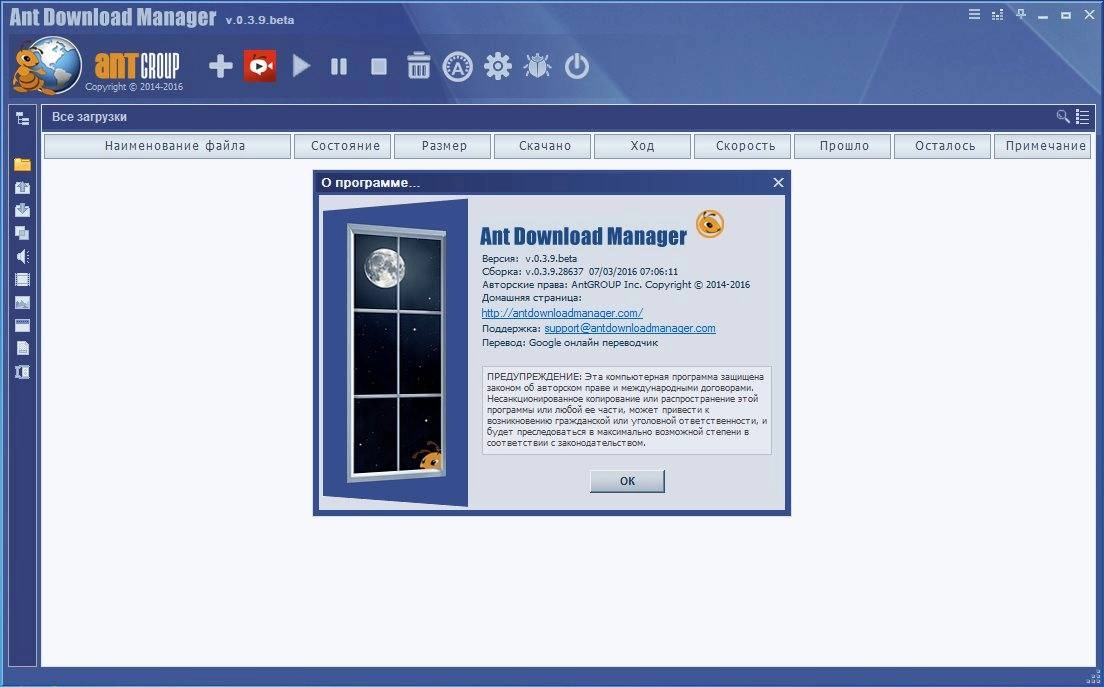Click the moon window image in About dialog

396,353
